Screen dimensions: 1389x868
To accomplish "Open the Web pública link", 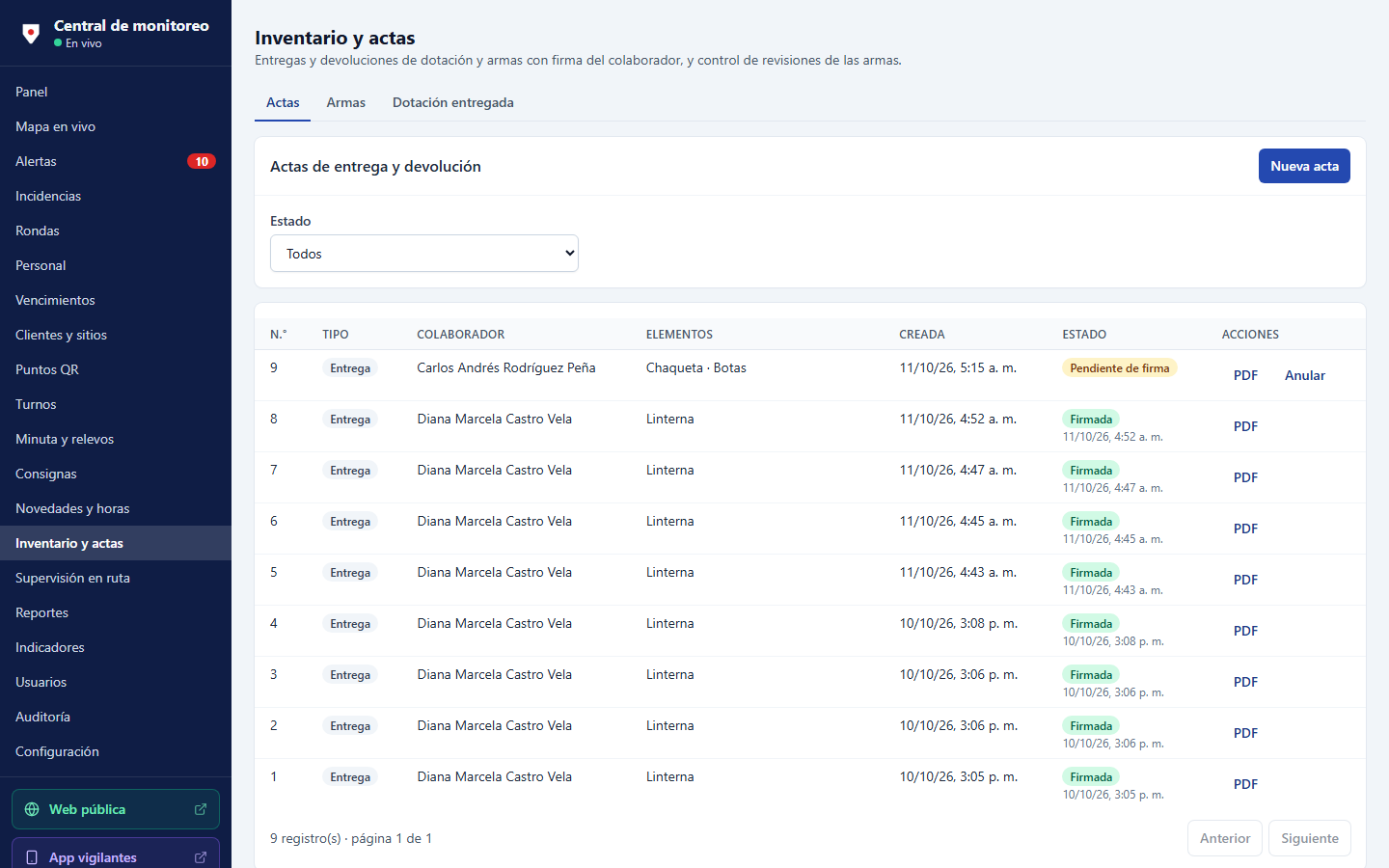I will [116, 809].
